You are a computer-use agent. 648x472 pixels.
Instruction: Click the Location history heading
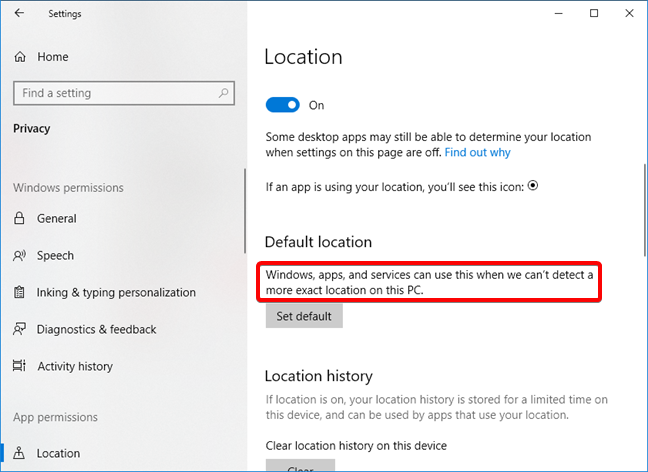319,376
